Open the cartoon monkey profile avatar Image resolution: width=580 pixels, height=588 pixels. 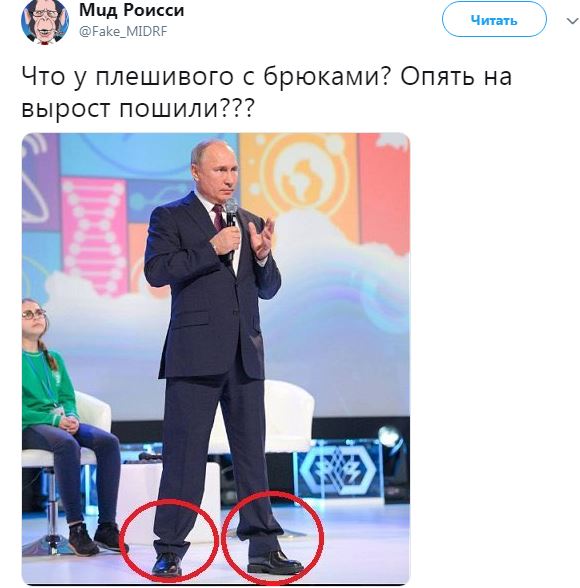45,21
